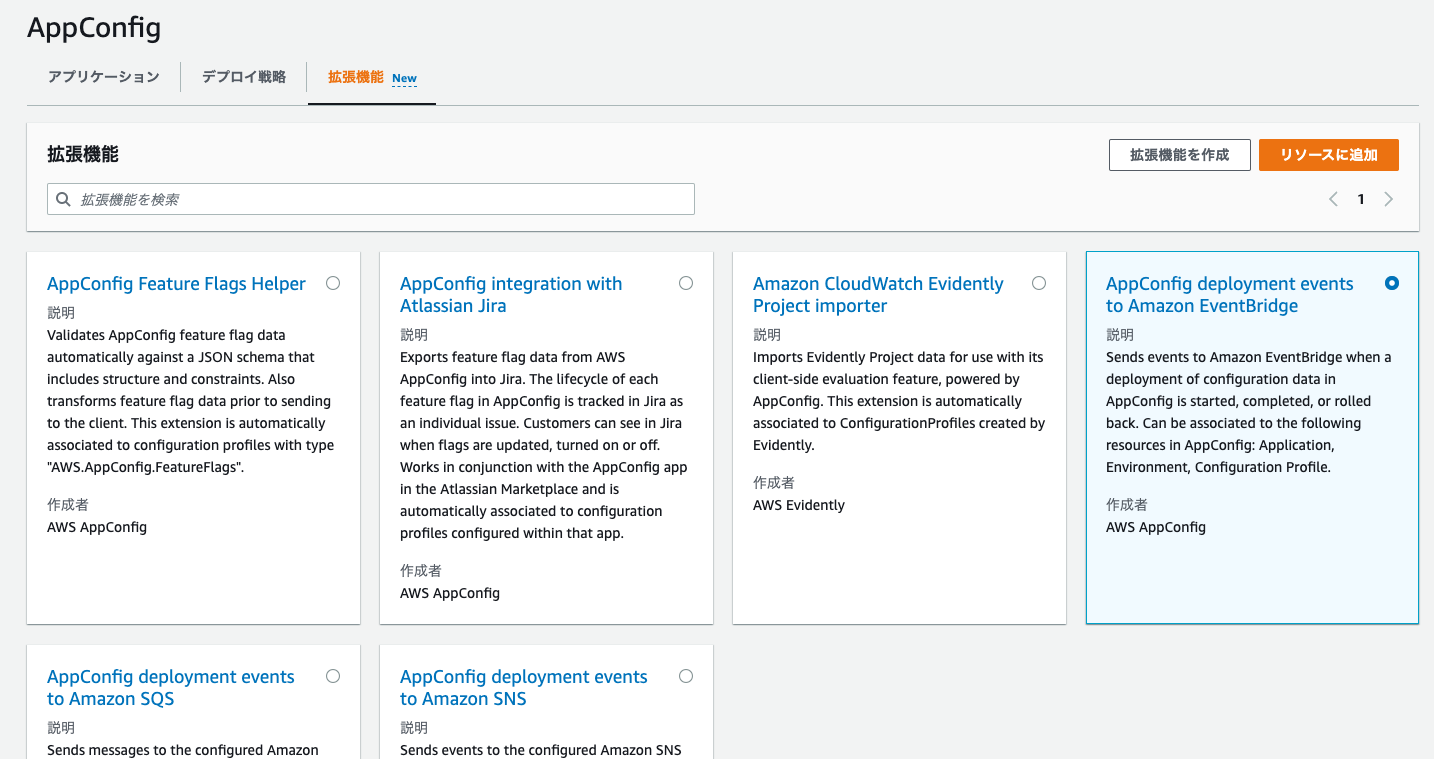Click page number 1 in pagination

tap(1361, 199)
